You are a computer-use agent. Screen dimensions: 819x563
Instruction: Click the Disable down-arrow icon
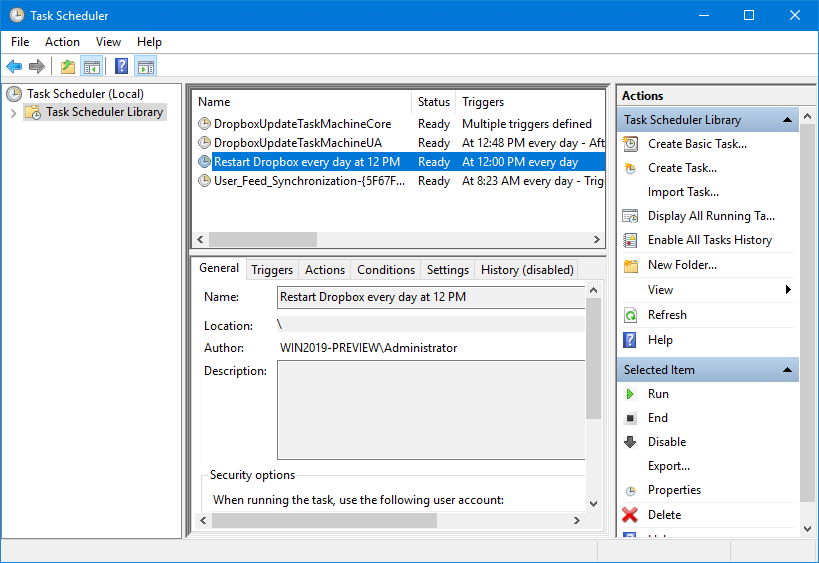click(x=630, y=442)
